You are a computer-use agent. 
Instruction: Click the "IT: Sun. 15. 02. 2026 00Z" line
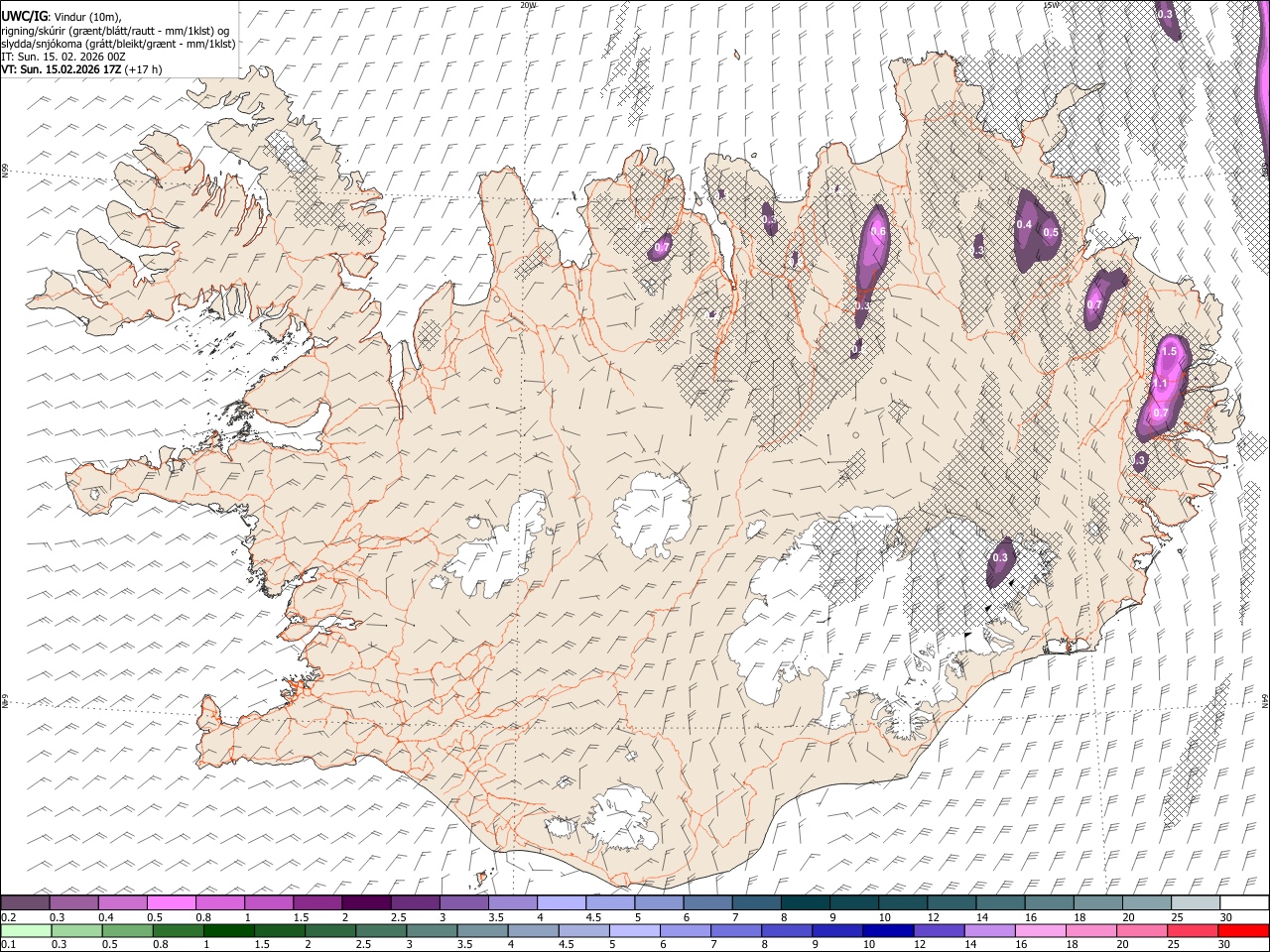point(63,57)
